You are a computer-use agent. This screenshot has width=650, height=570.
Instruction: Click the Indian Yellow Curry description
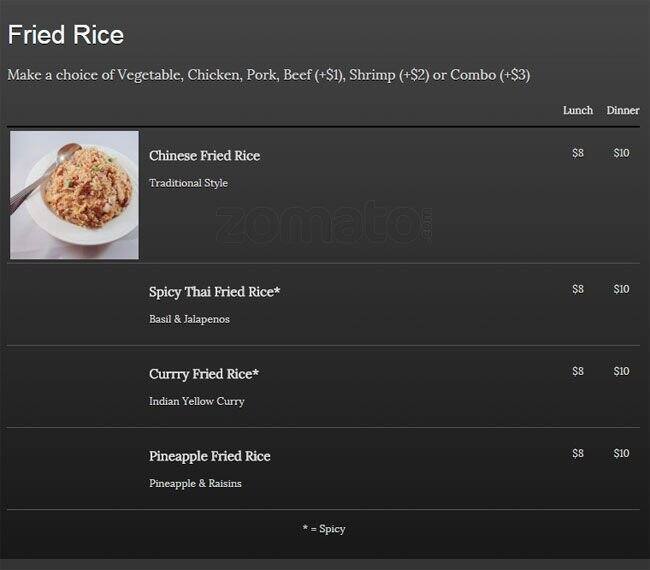[x=196, y=401]
